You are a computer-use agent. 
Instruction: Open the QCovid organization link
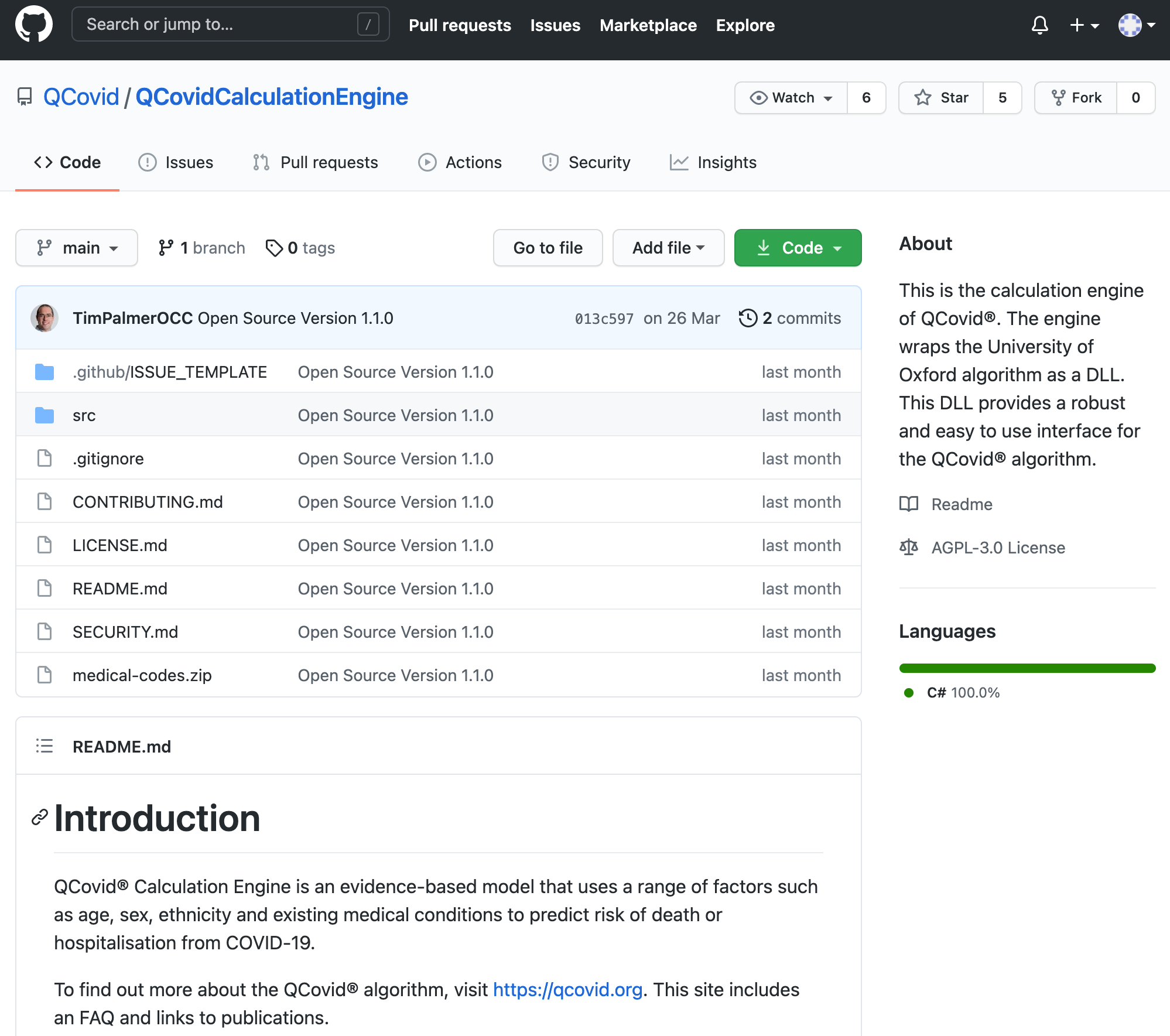81,97
